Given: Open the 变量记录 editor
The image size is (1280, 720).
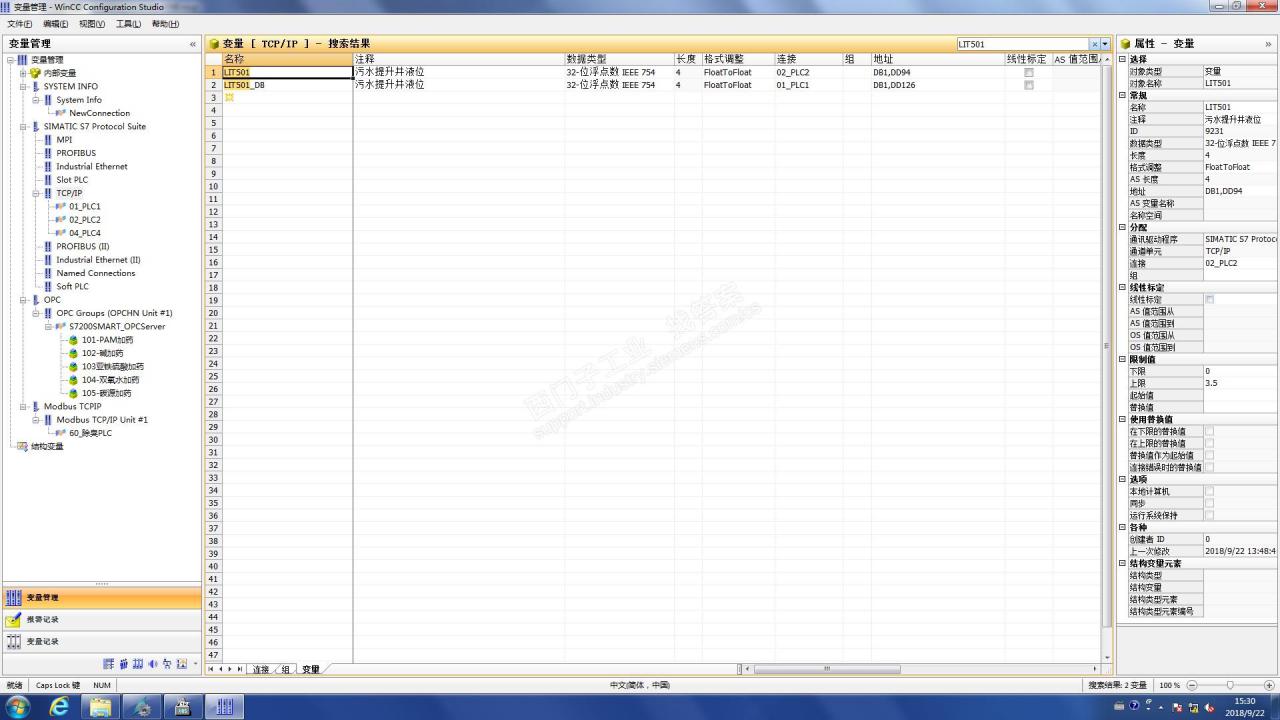Looking at the screenshot, I should pos(101,641).
